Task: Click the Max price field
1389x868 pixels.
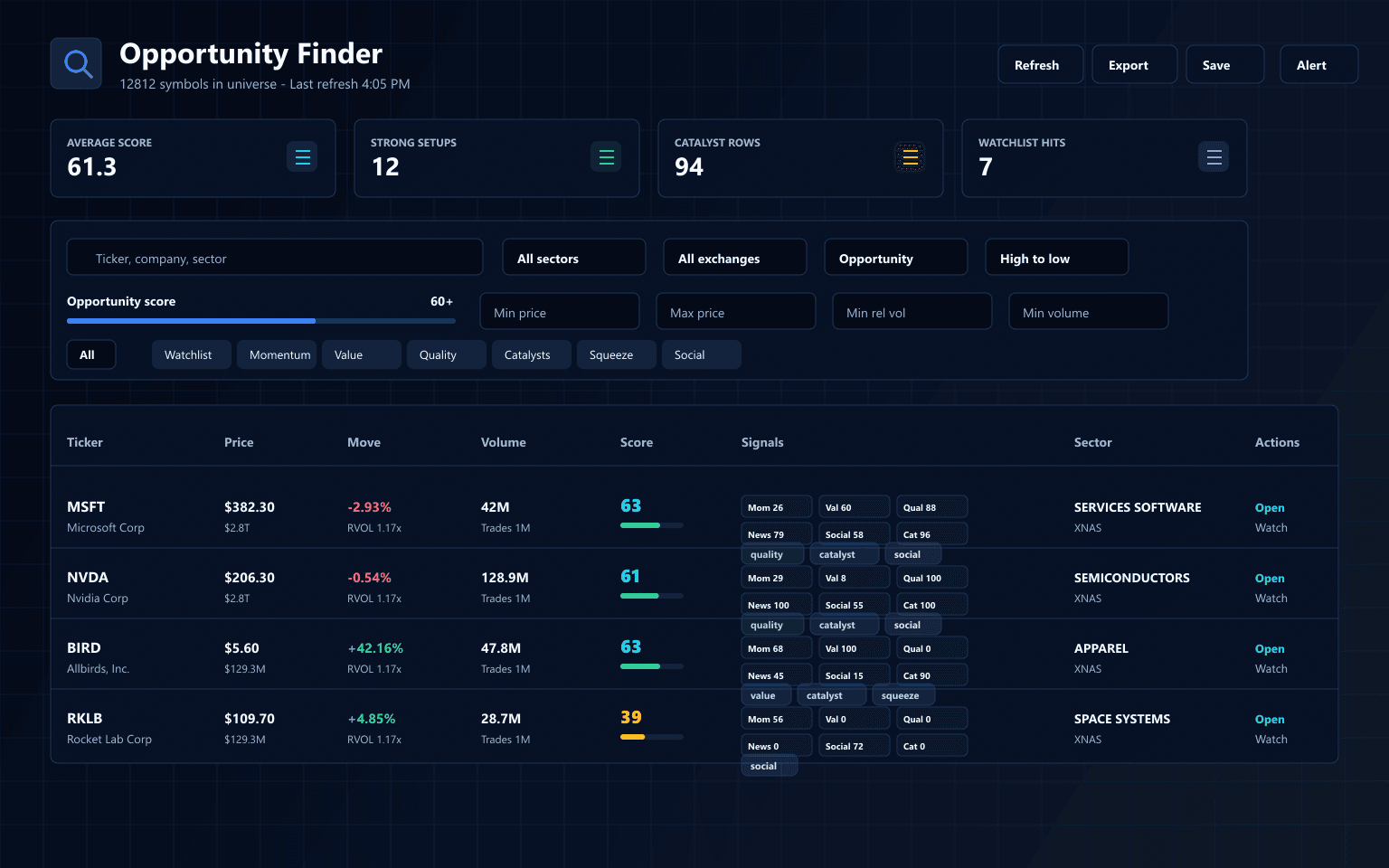Action: coord(736,311)
